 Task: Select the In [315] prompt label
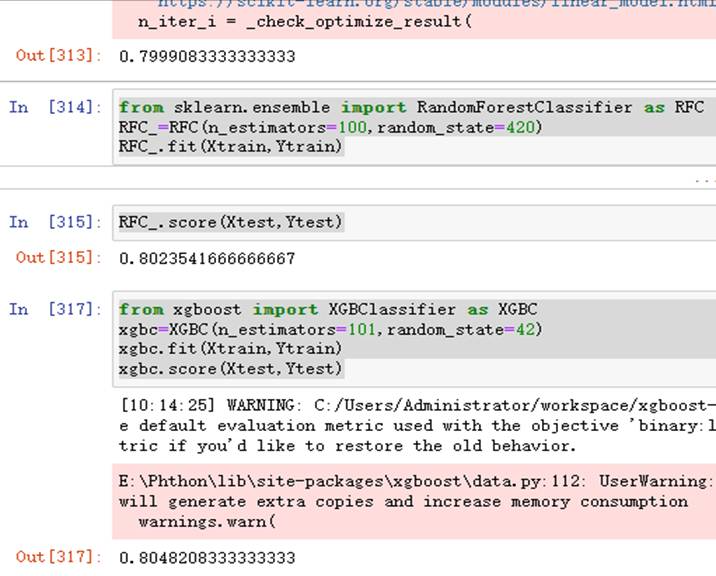click(x=55, y=222)
